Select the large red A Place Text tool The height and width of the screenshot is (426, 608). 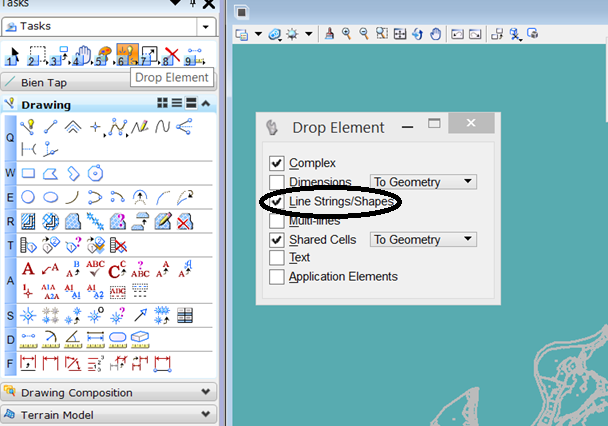[28, 268]
